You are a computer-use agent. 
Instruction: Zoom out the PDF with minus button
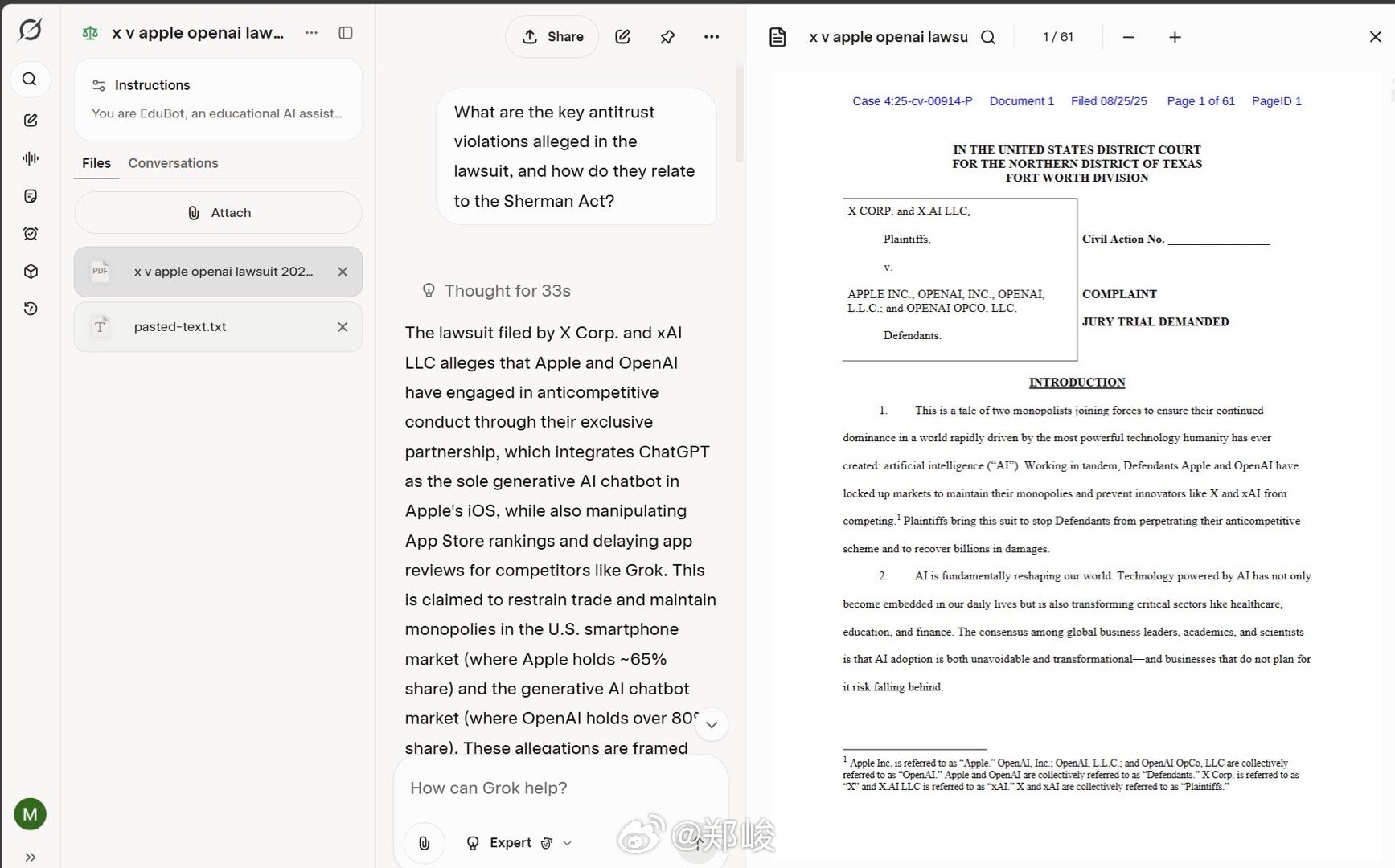1129,37
